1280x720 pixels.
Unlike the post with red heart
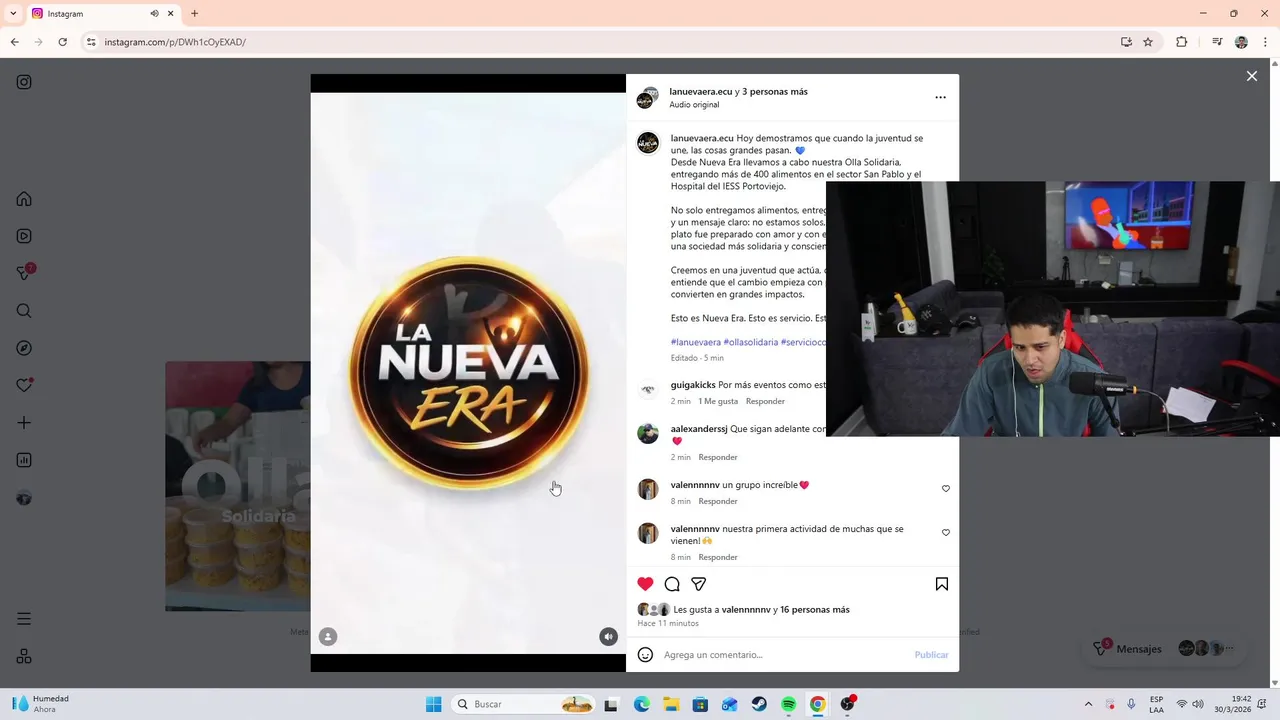[645, 584]
